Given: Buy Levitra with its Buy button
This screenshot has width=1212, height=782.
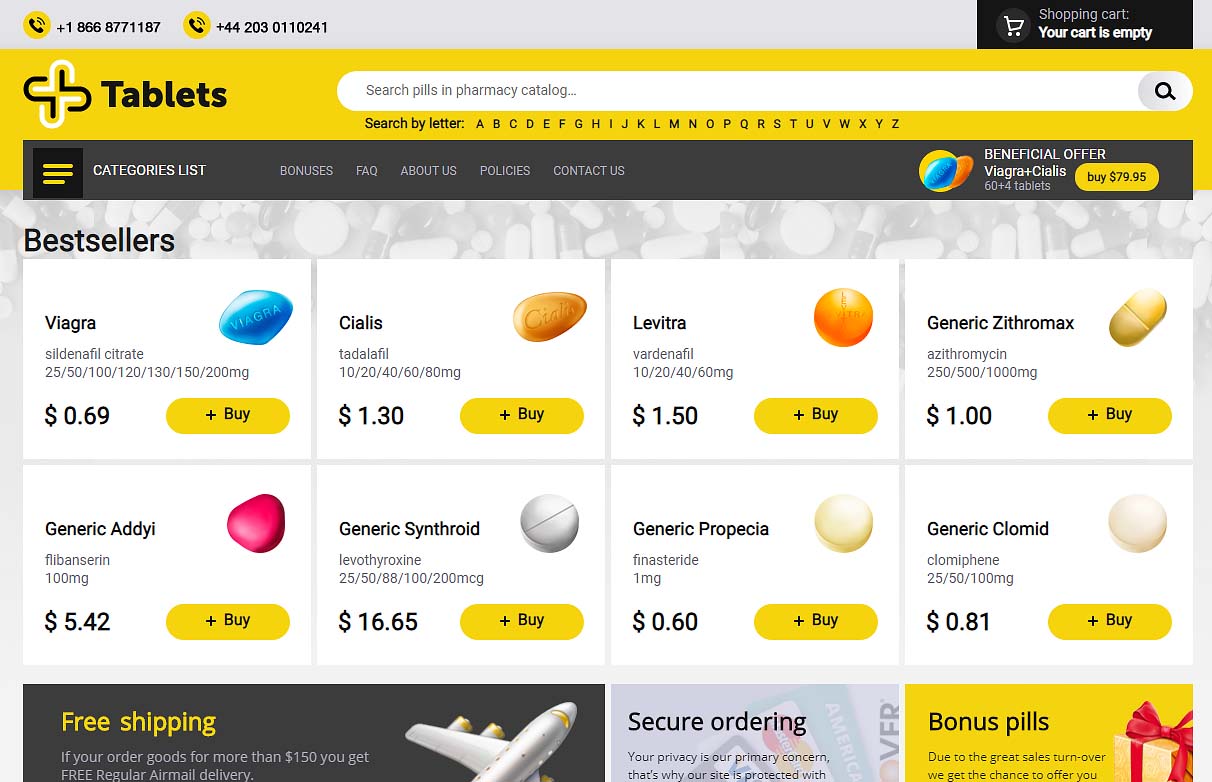Looking at the screenshot, I should tap(816, 415).
